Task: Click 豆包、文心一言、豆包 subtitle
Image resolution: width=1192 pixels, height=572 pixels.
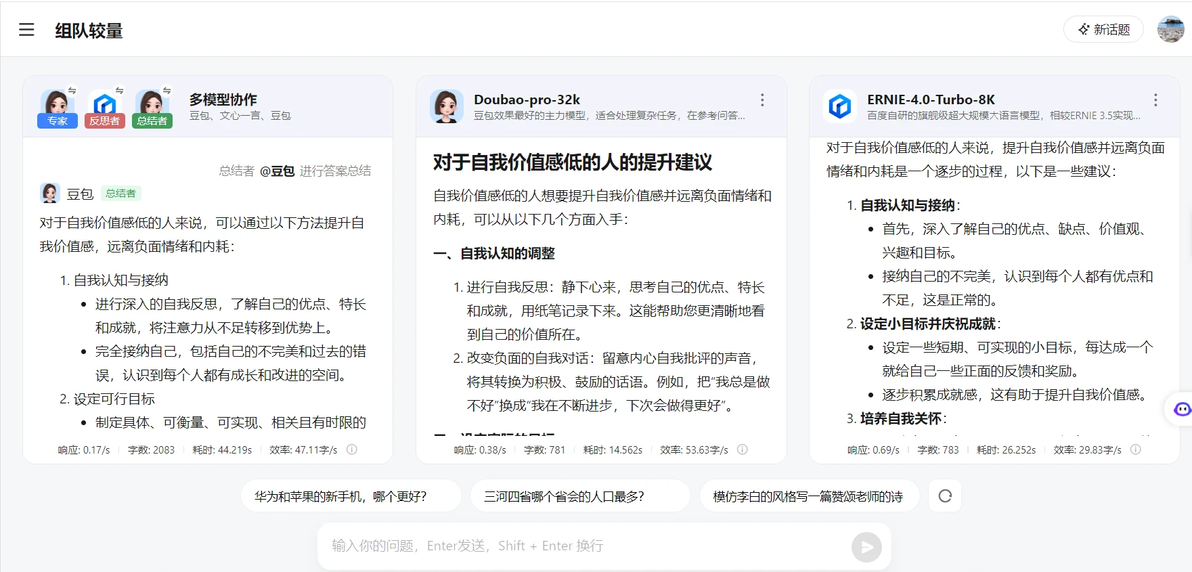Action: pos(240,116)
